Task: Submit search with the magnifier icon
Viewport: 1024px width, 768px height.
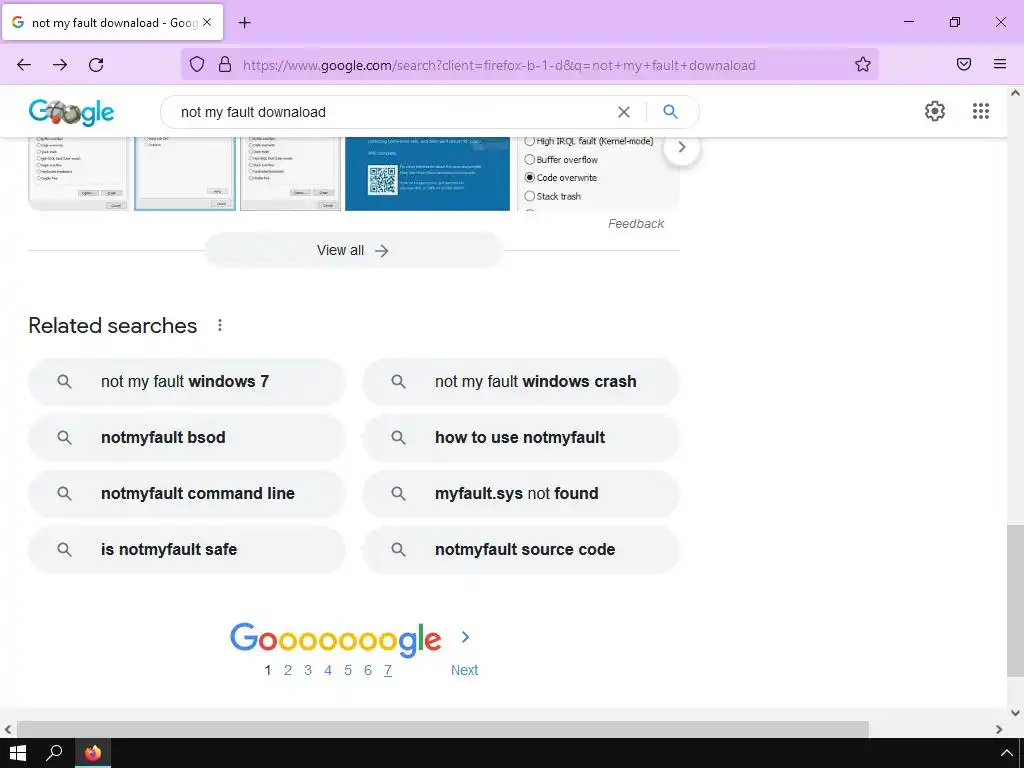Action: pos(670,112)
